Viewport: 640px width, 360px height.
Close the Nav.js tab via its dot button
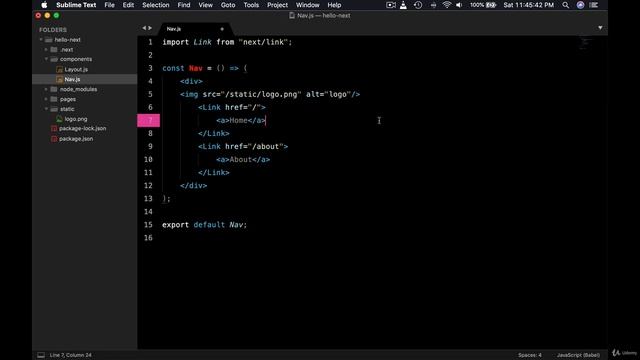222,29
